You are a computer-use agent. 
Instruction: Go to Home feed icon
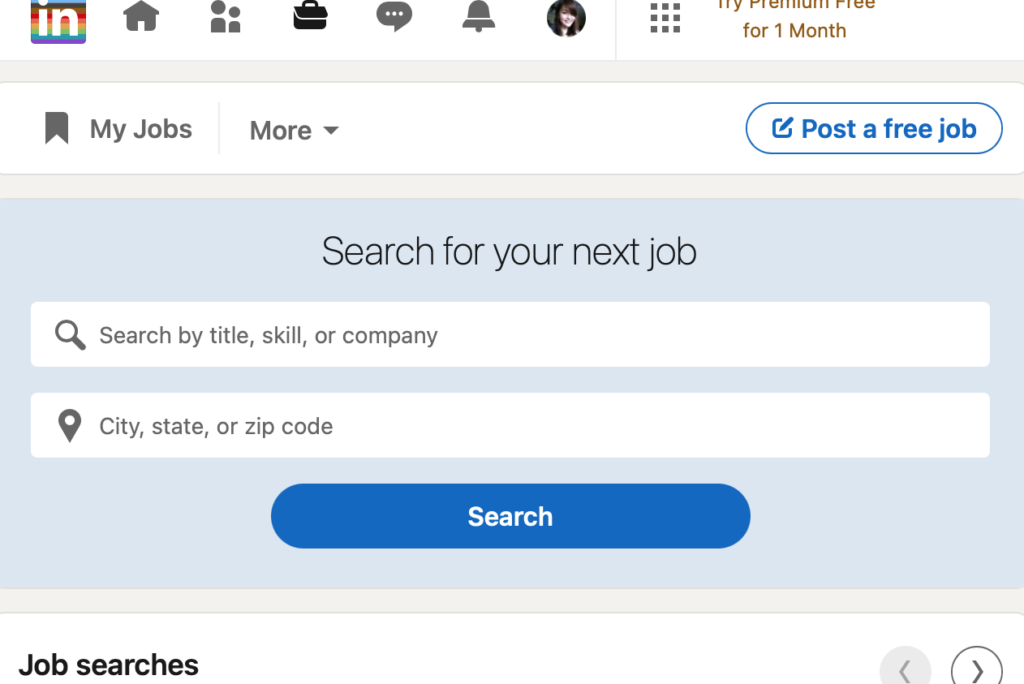pyautogui.click(x=141, y=16)
